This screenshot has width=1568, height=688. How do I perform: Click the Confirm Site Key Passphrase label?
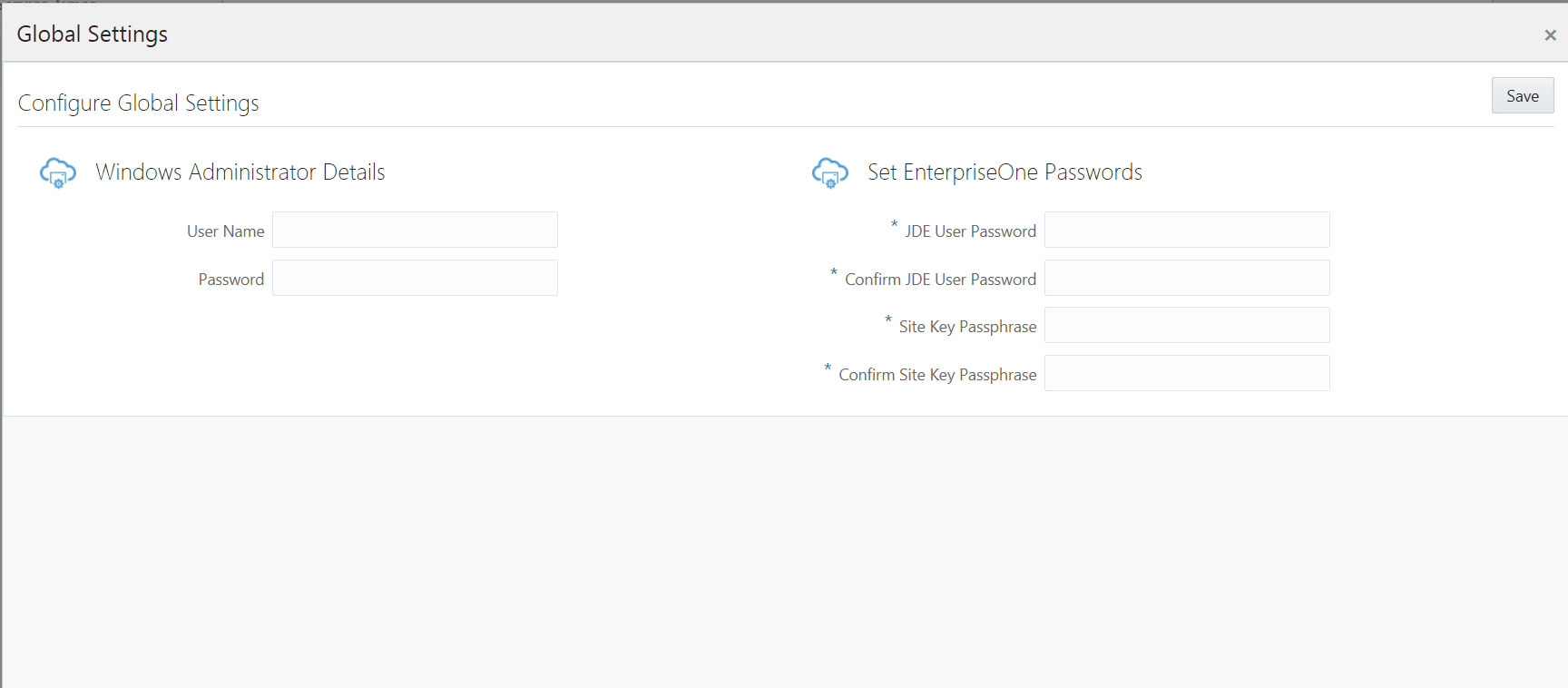pyautogui.click(x=937, y=374)
